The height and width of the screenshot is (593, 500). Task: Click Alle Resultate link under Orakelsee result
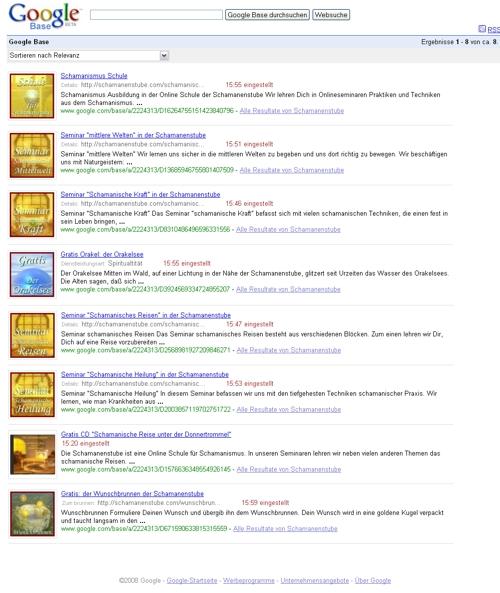[x=288, y=289]
